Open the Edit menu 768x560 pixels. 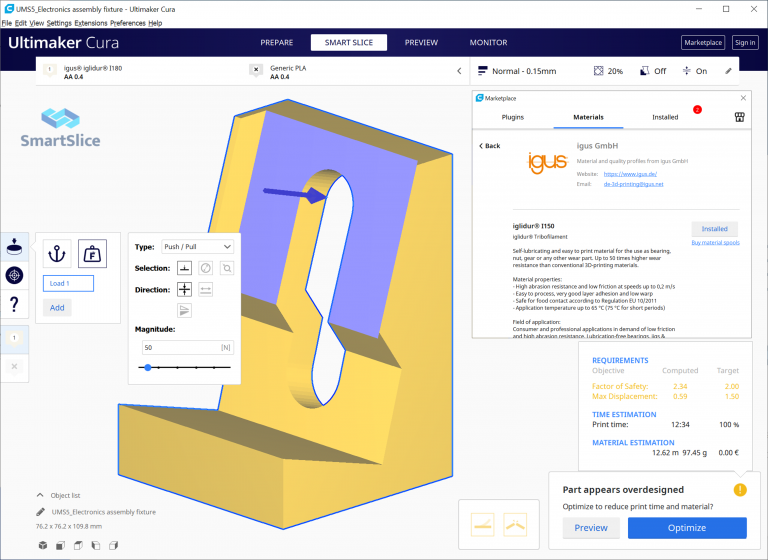point(21,23)
